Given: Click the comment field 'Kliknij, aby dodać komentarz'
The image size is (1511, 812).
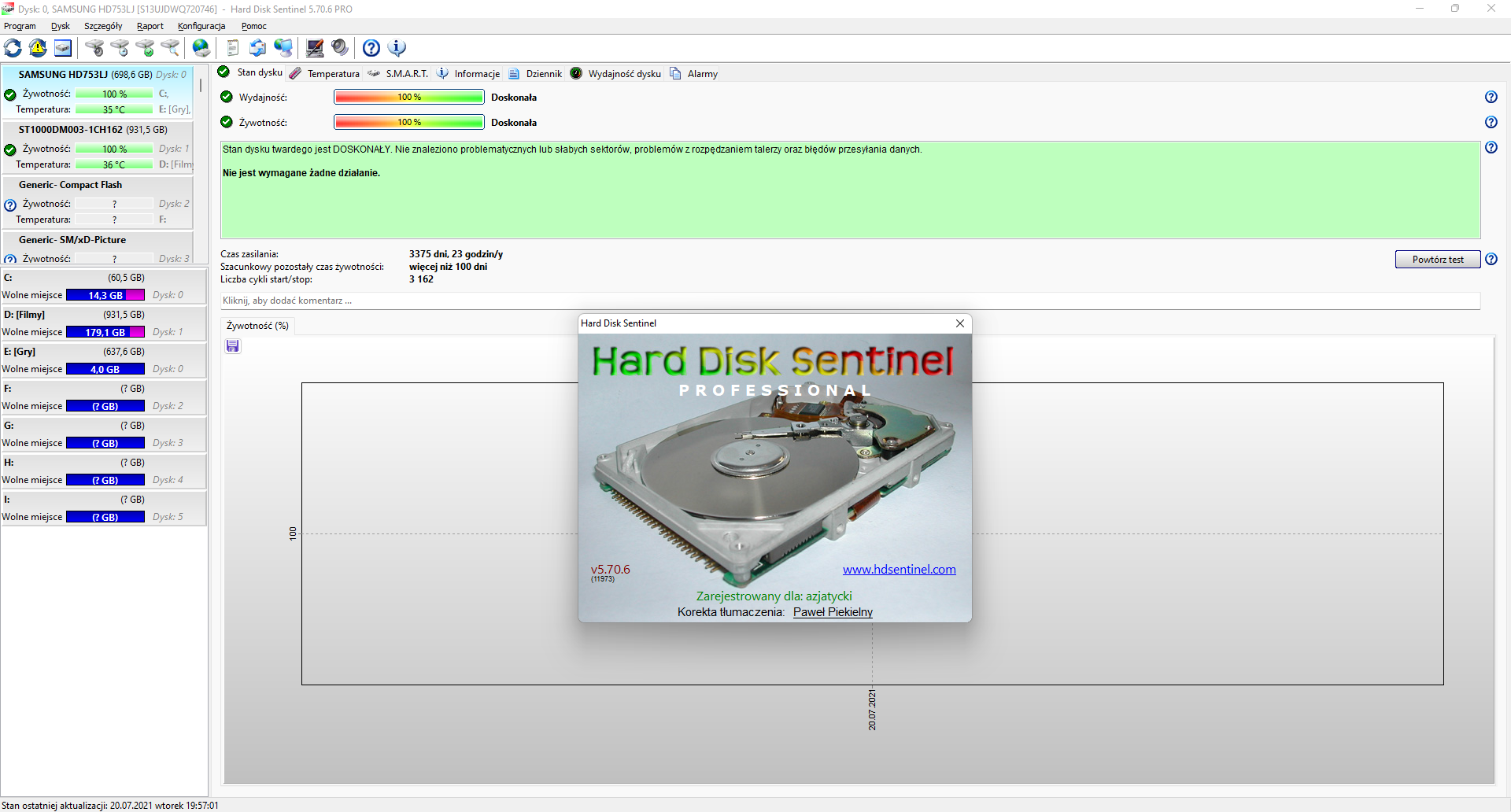Looking at the screenshot, I should click(x=850, y=301).
